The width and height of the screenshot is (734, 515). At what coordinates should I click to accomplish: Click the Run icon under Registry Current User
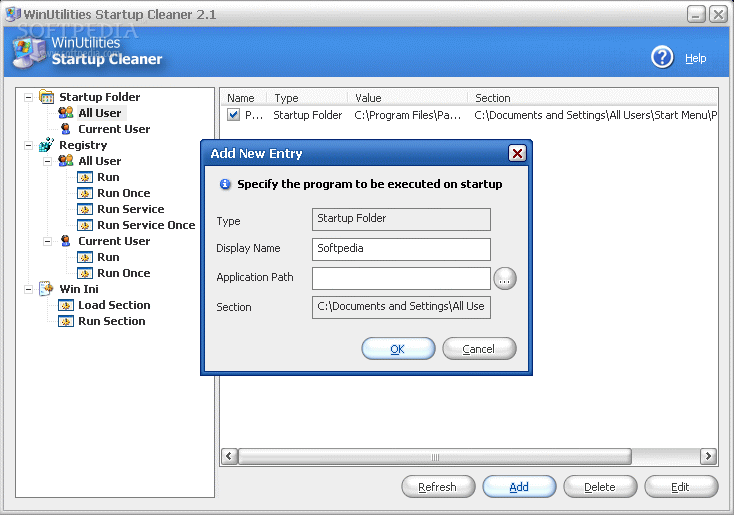coord(85,258)
